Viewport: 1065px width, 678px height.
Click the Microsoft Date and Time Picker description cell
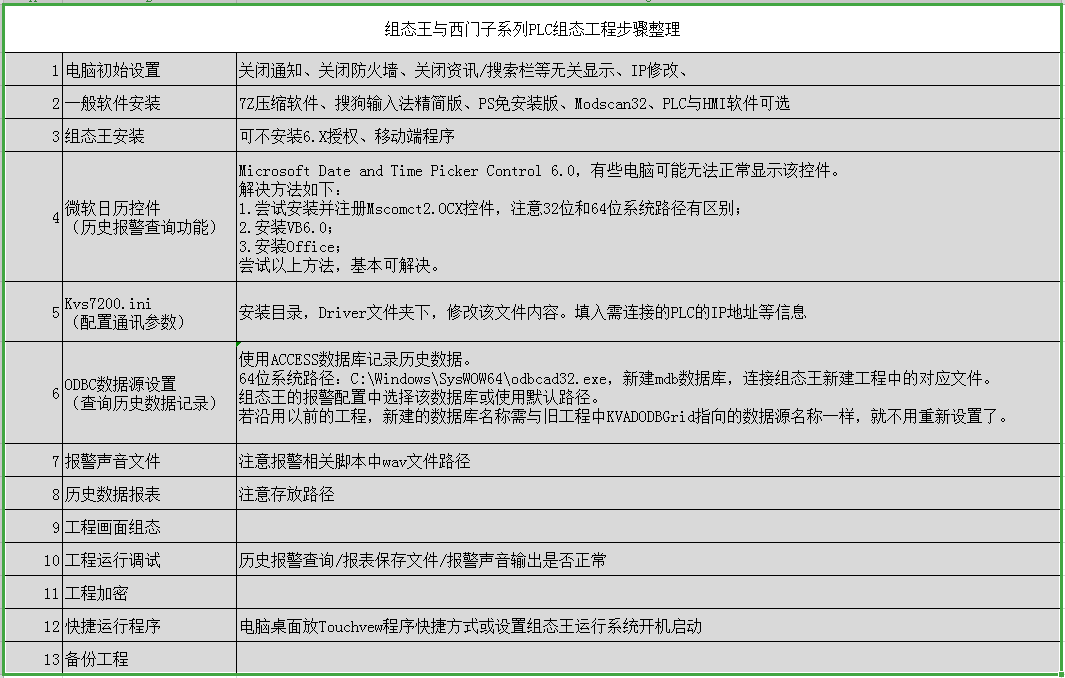point(648,217)
